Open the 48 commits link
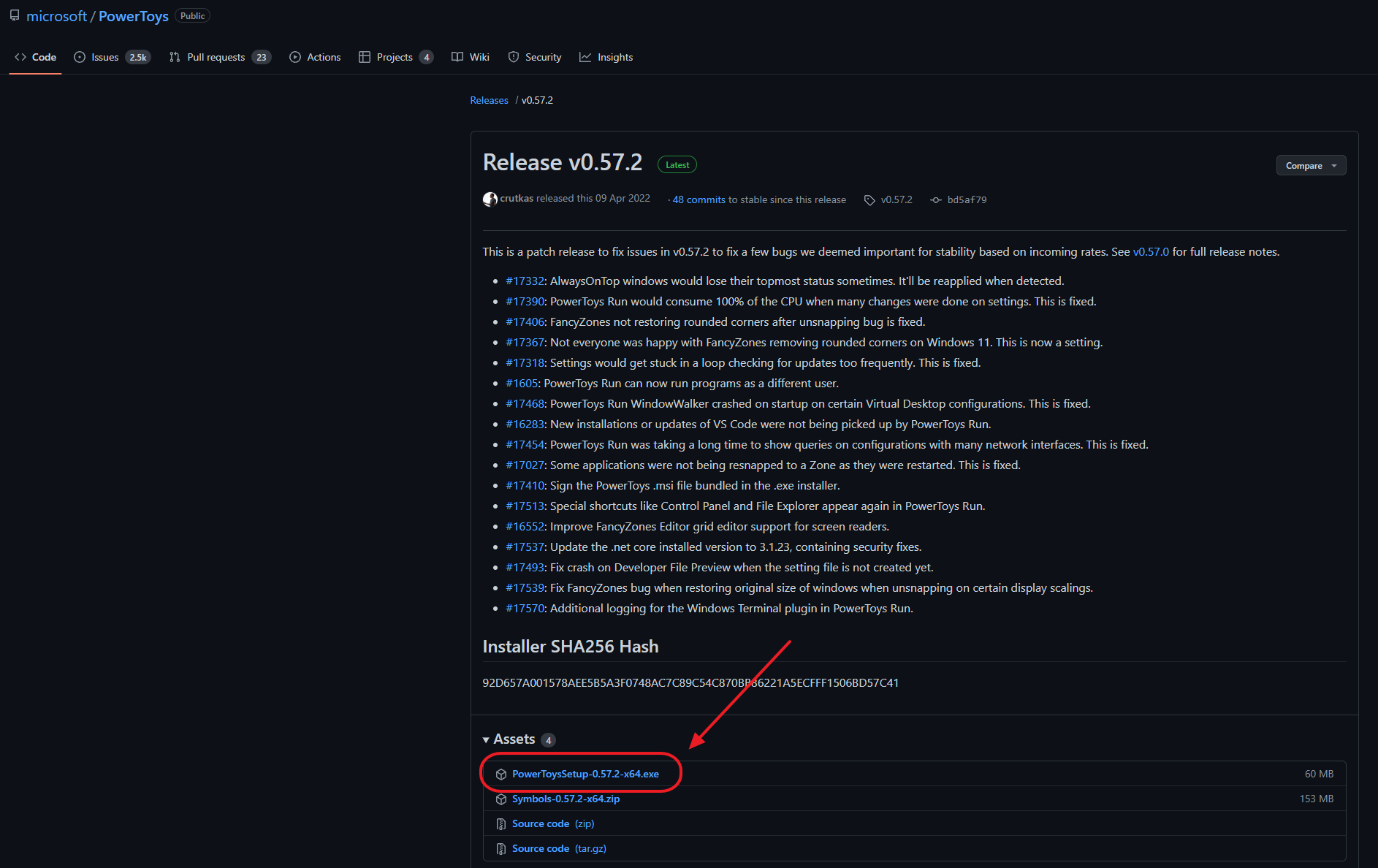 698,199
